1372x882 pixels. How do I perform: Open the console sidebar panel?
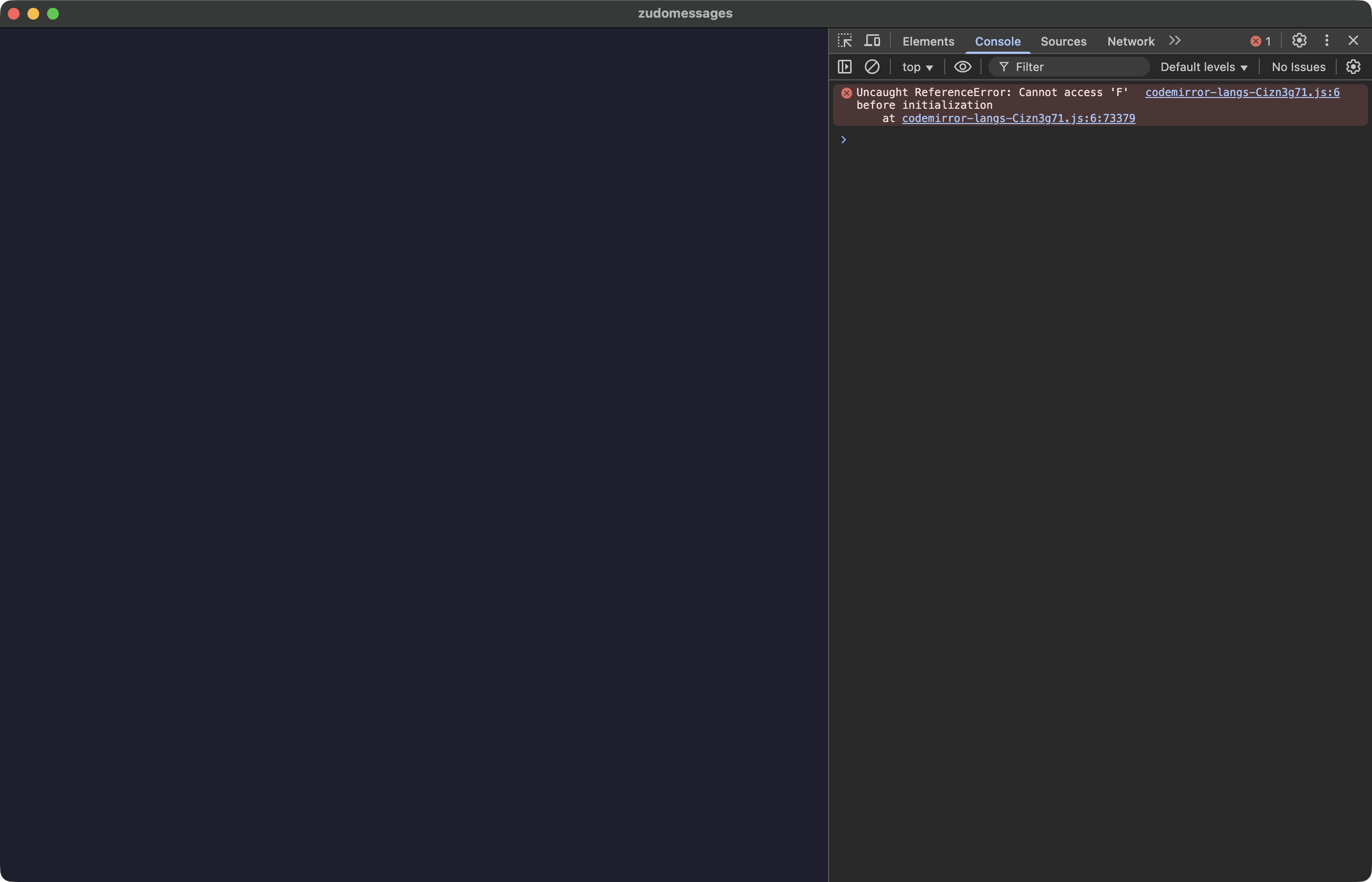844,67
